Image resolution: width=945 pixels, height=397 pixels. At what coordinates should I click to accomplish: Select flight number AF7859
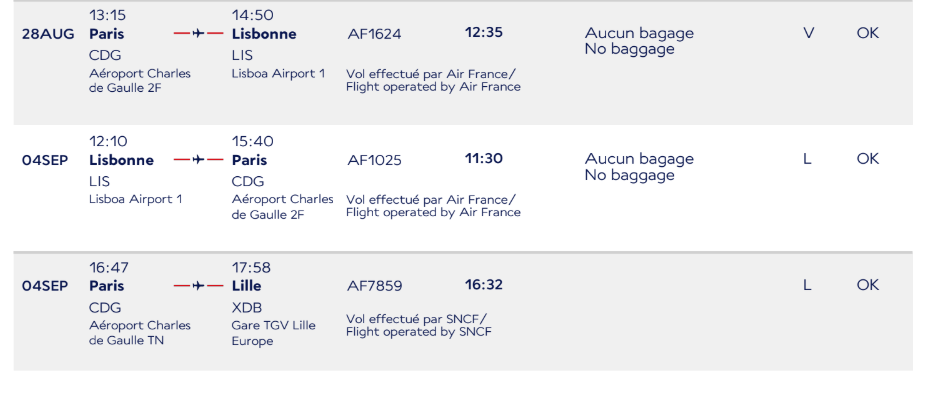tap(374, 286)
